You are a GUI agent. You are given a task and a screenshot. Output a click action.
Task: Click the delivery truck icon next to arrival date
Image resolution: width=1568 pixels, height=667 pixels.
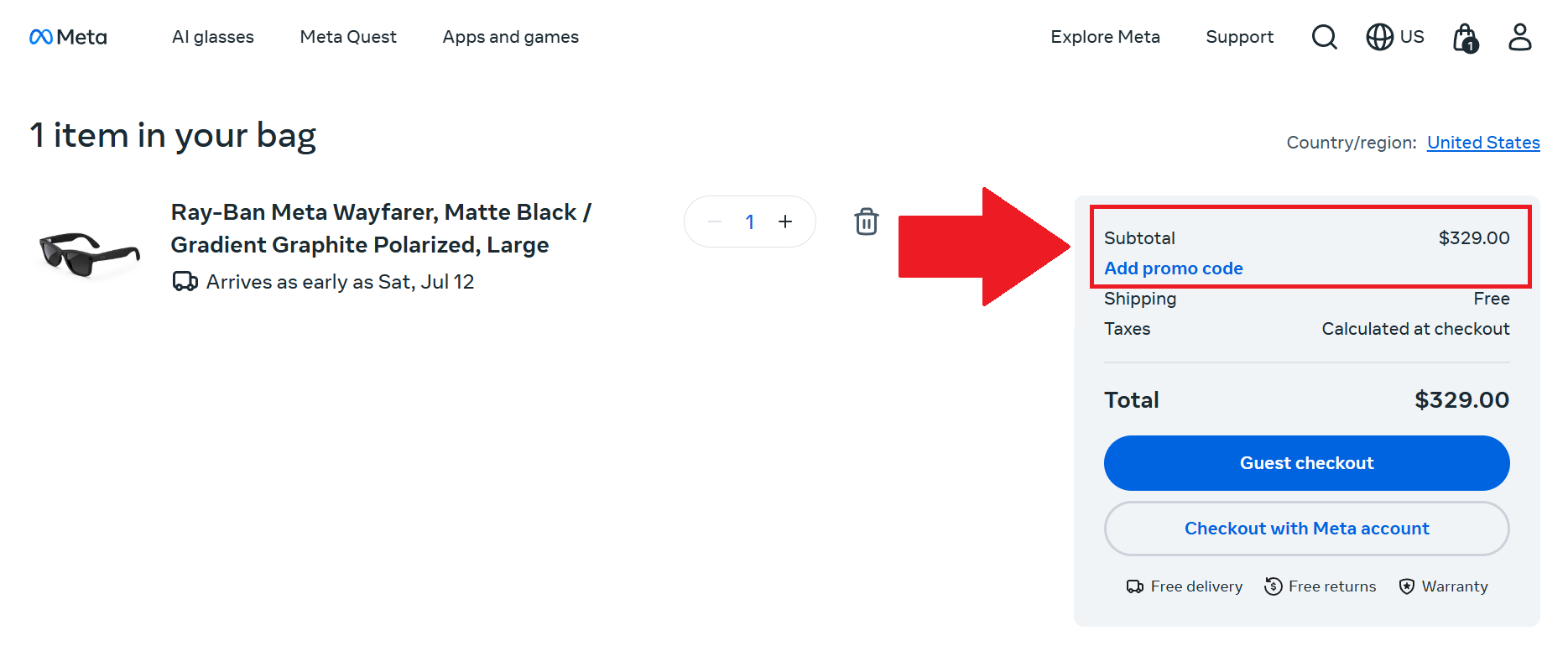click(x=185, y=280)
